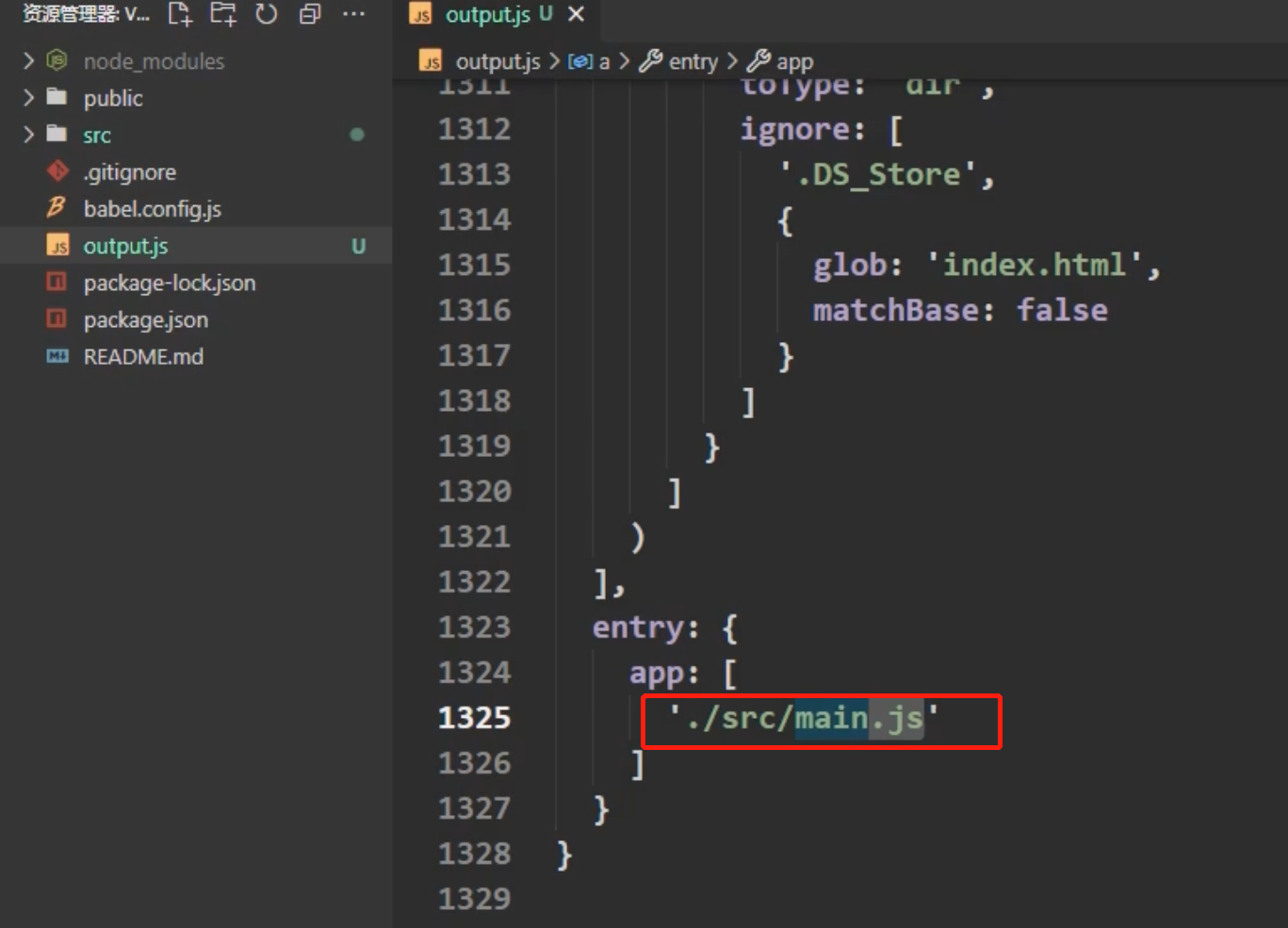Screen dimensions: 1288x928
Task: Click line number 1329 in gutter
Action: tap(474, 899)
